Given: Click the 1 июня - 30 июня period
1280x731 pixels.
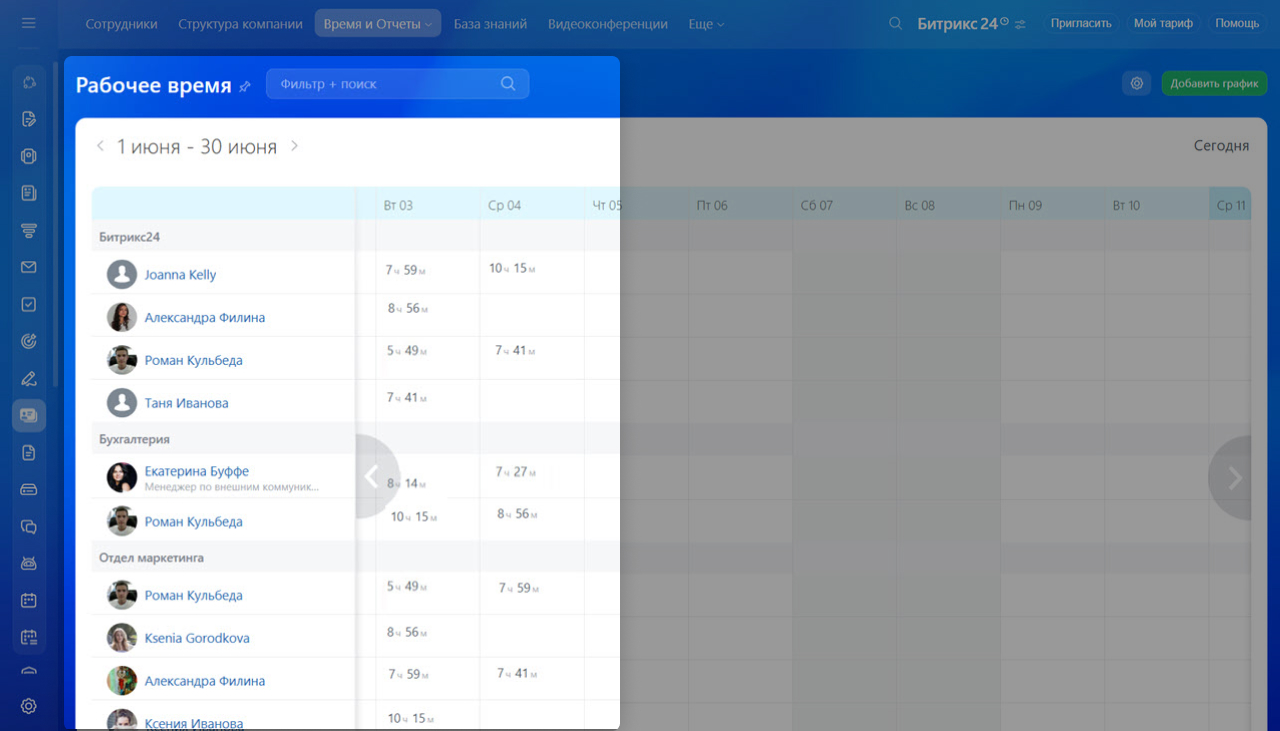Looking at the screenshot, I should tap(197, 146).
